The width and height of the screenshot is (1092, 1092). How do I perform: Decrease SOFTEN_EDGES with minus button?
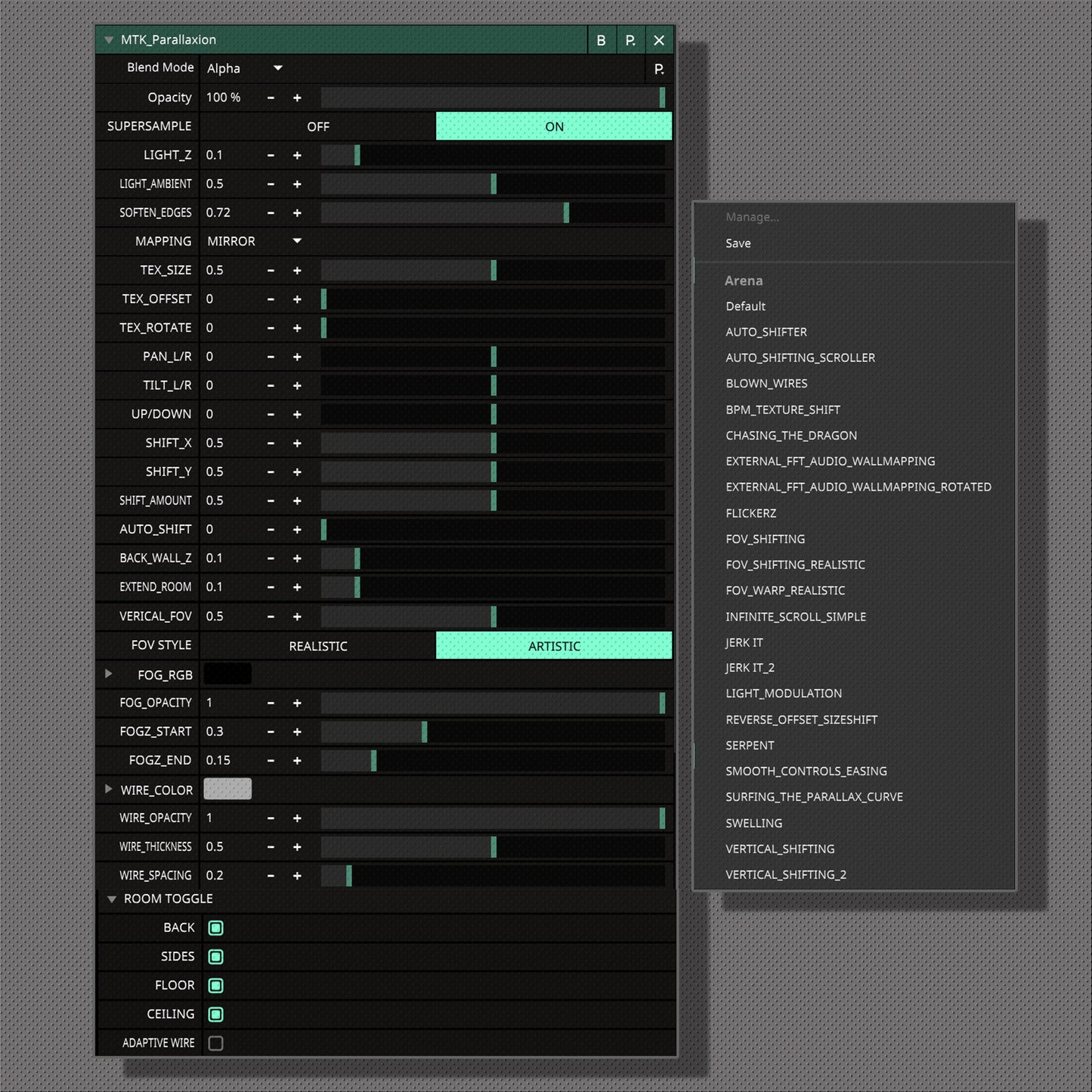[271, 212]
